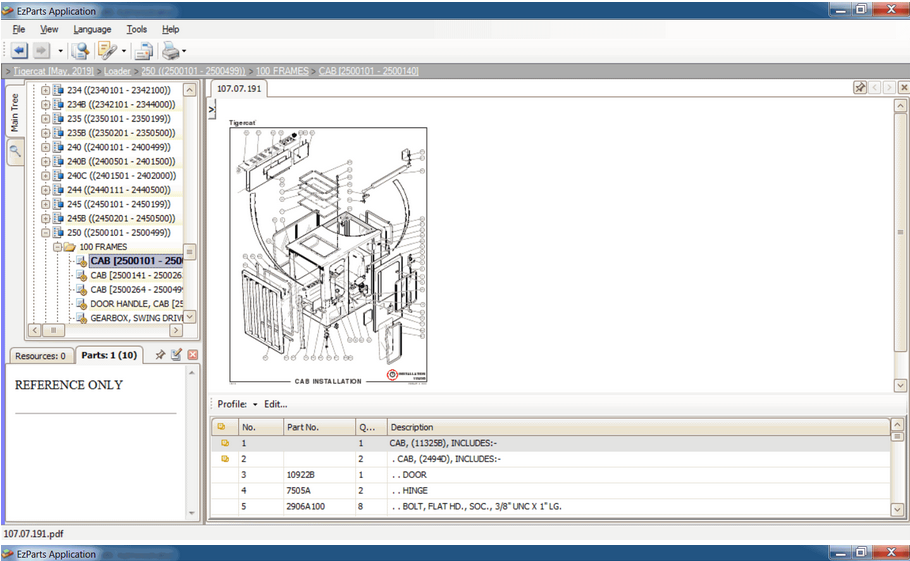Open the dropdown beside the paperclip icon
910x561 pixels.
124,51
